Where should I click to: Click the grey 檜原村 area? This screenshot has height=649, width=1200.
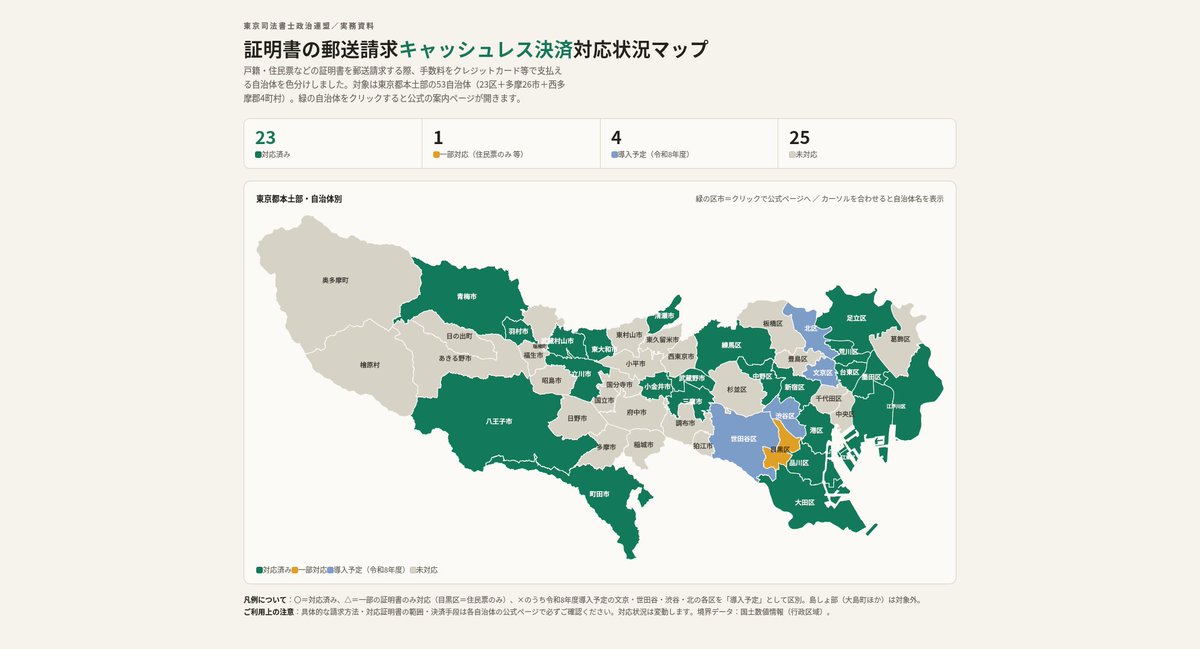370,365
